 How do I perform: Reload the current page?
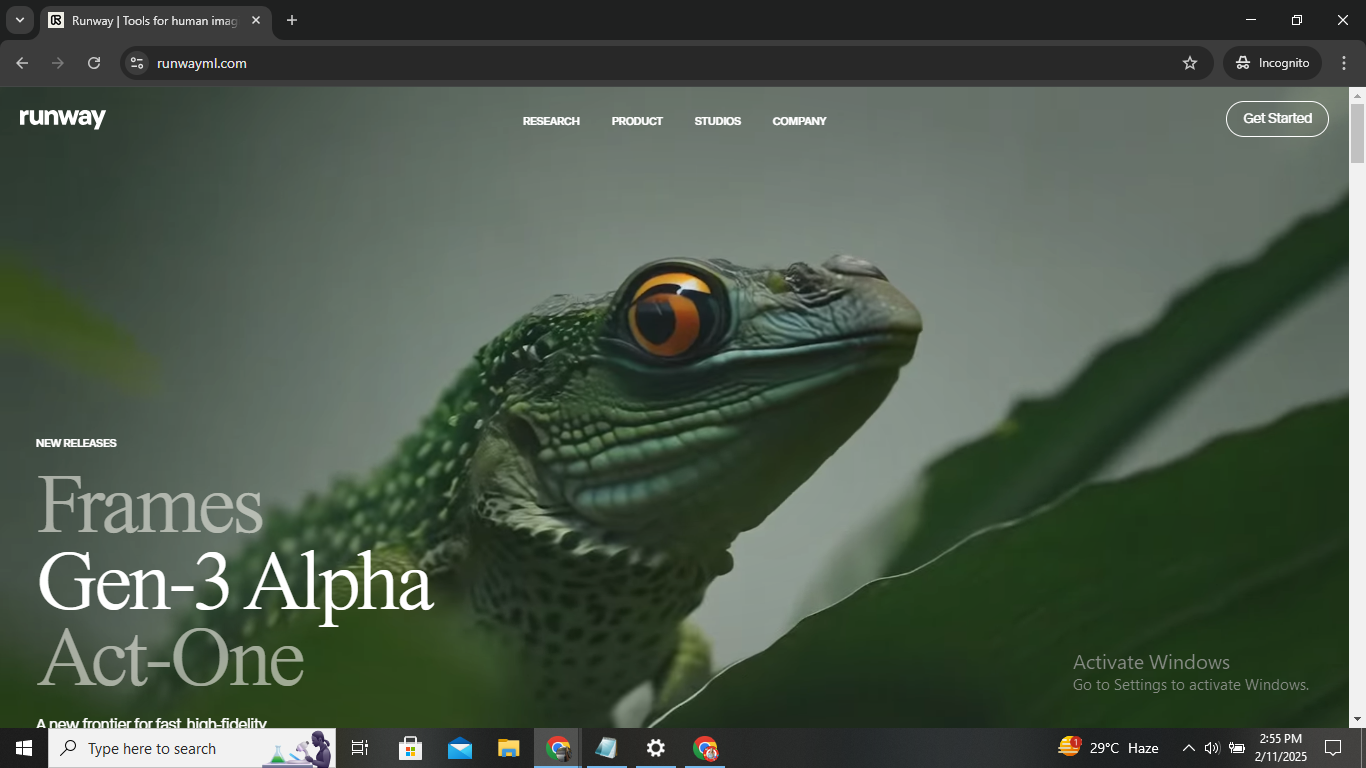click(x=94, y=63)
